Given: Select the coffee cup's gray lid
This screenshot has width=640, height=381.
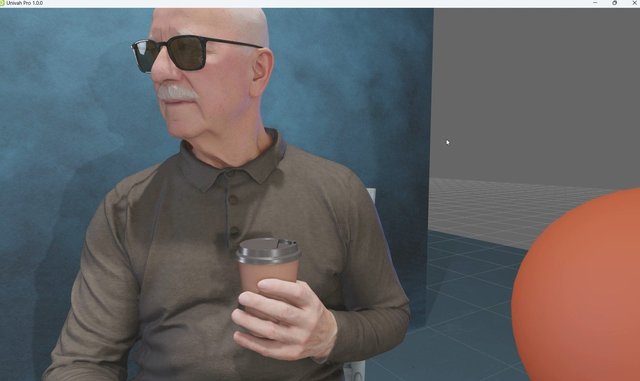Looking at the screenshot, I should (x=268, y=250).
